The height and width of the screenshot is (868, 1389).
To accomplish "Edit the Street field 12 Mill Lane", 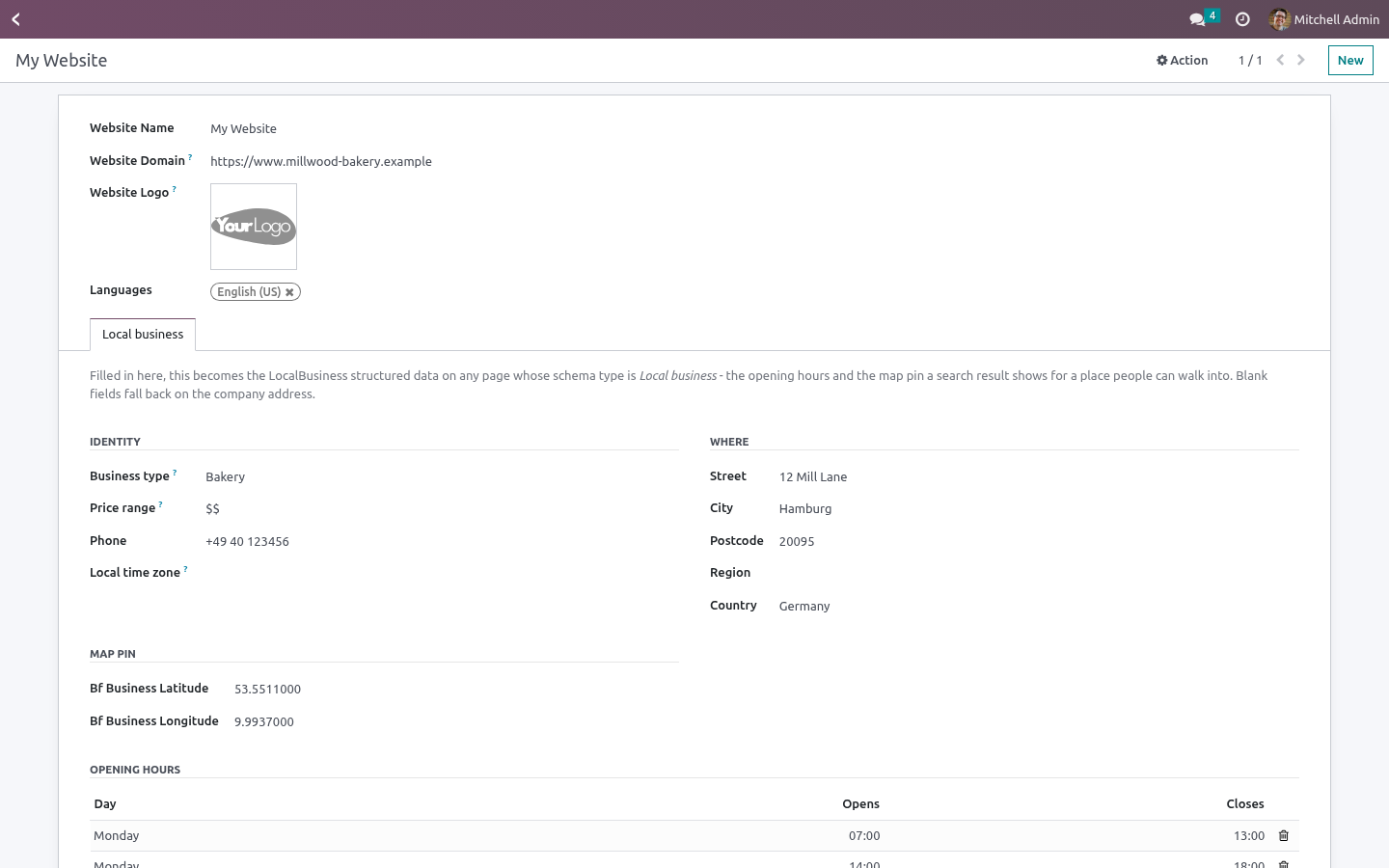I will [x=1039, y=476].
